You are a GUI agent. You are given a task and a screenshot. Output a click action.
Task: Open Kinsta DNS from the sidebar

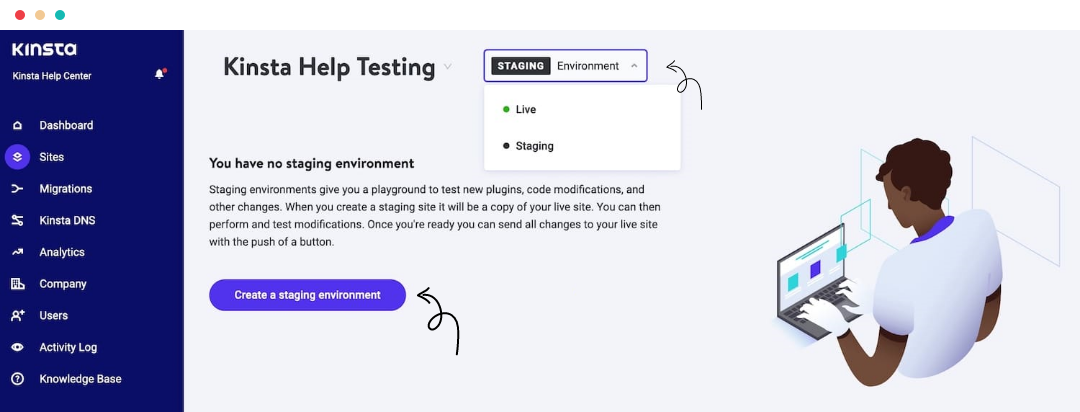(x=67, y=221)
